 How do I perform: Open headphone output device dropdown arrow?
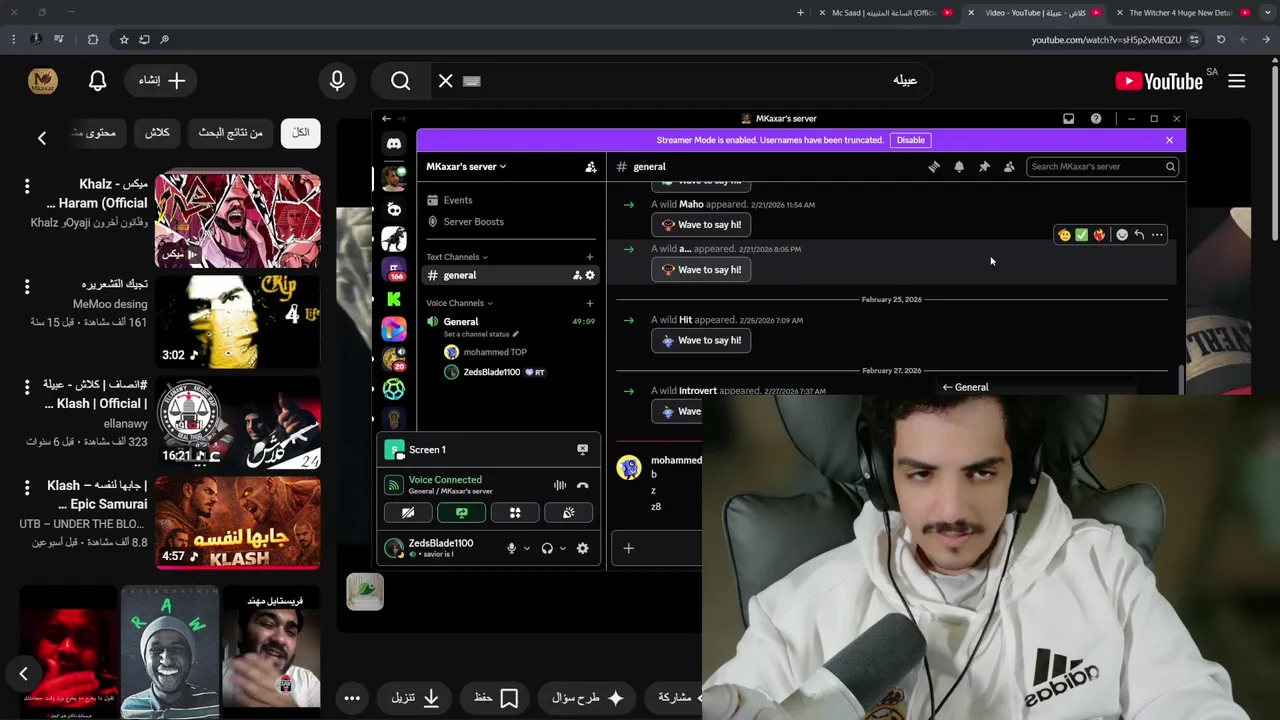[563, 548]
